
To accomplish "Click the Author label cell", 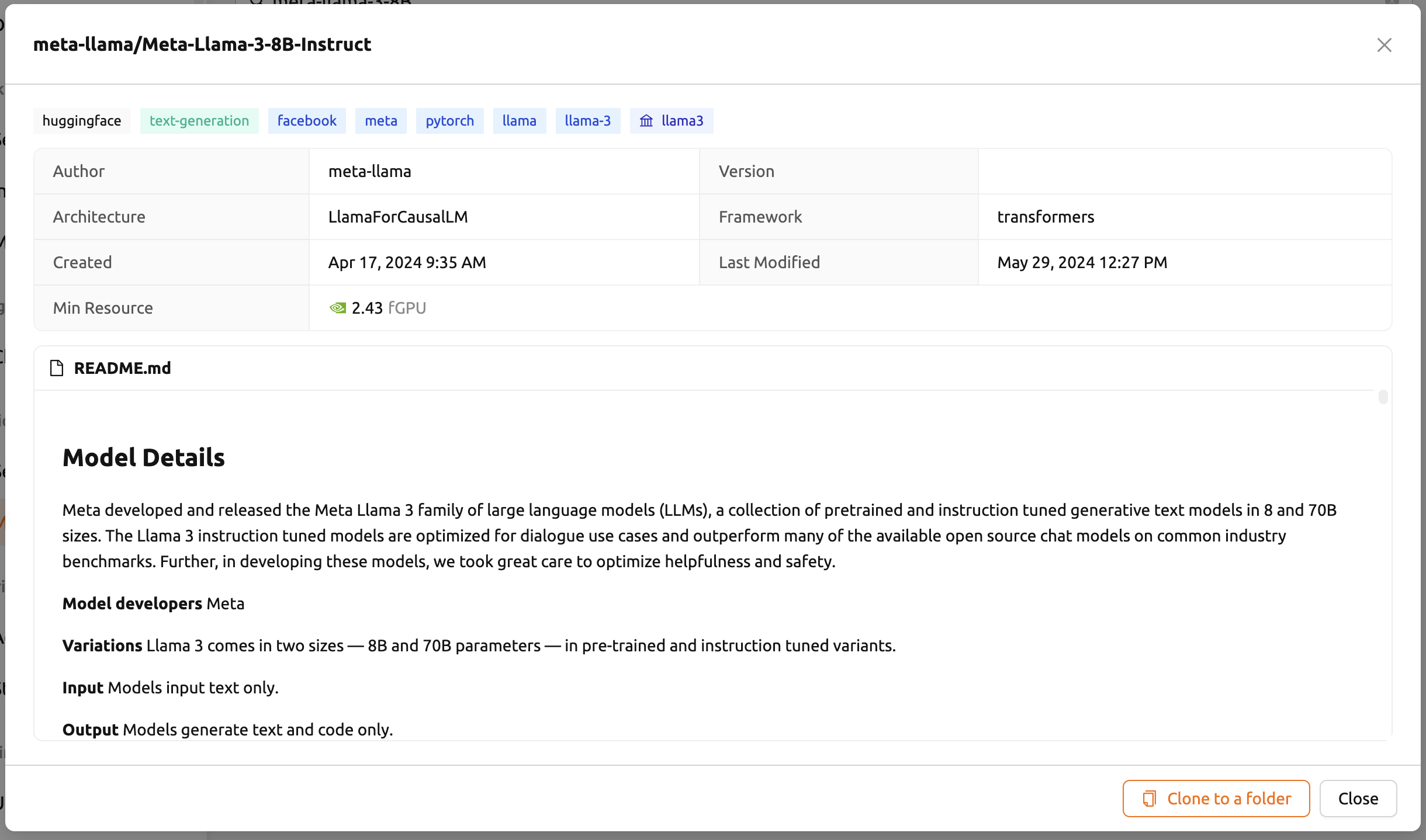I will (x=172, y=171).
